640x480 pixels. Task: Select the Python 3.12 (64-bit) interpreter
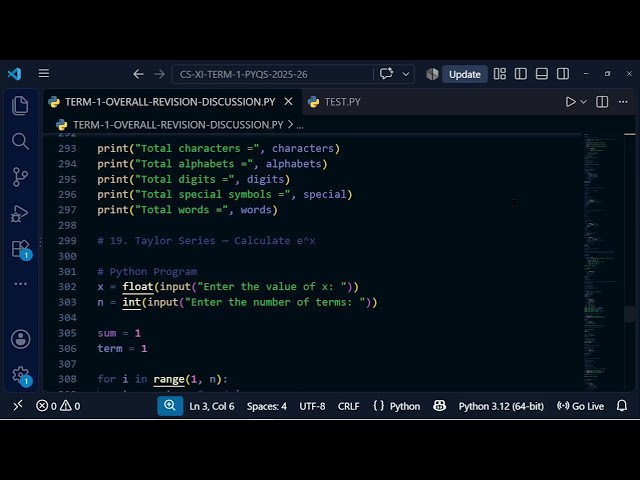[x=501, y=406]
